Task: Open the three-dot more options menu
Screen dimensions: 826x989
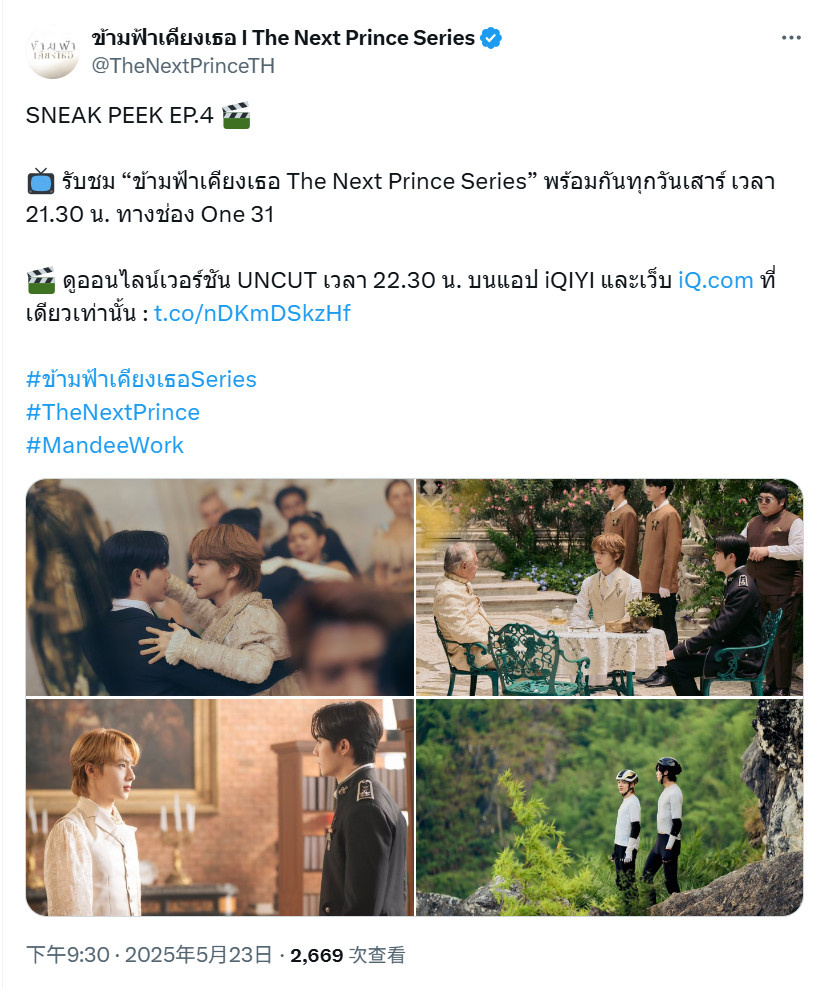Action: pyautogui.click(x=791, y=38)
